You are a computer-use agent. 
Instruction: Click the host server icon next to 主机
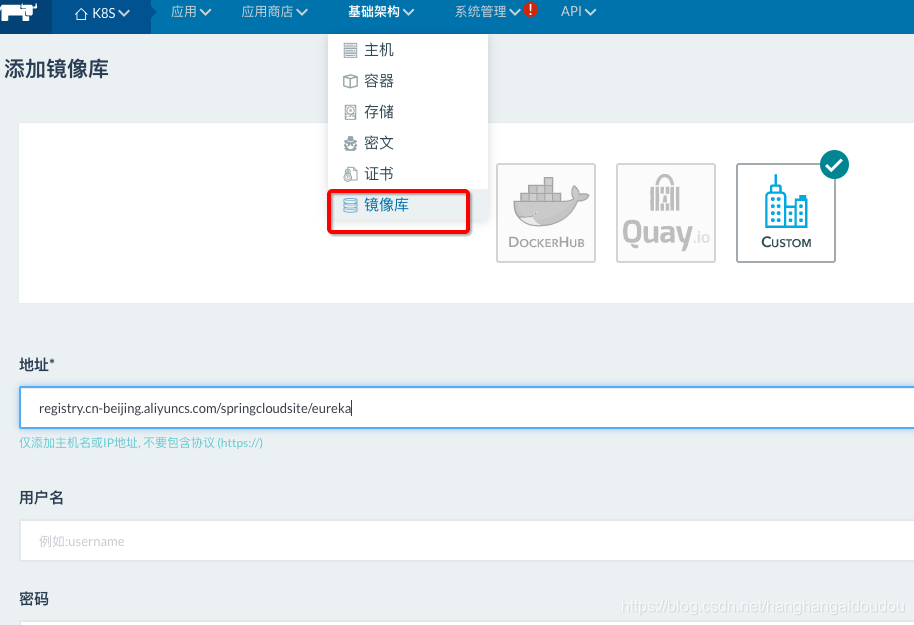350,51
